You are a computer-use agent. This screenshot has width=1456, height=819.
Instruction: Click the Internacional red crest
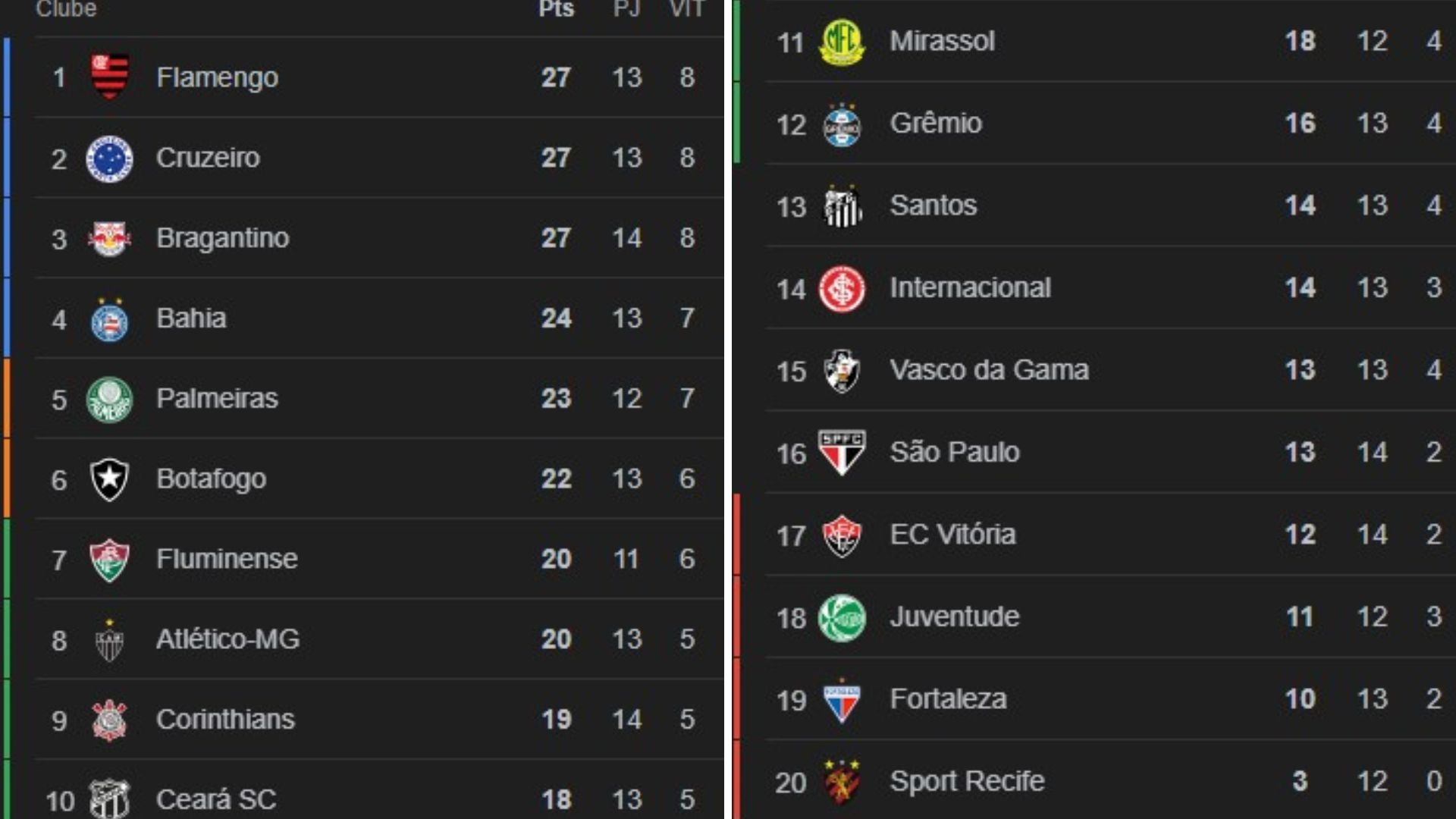[842, 288]
